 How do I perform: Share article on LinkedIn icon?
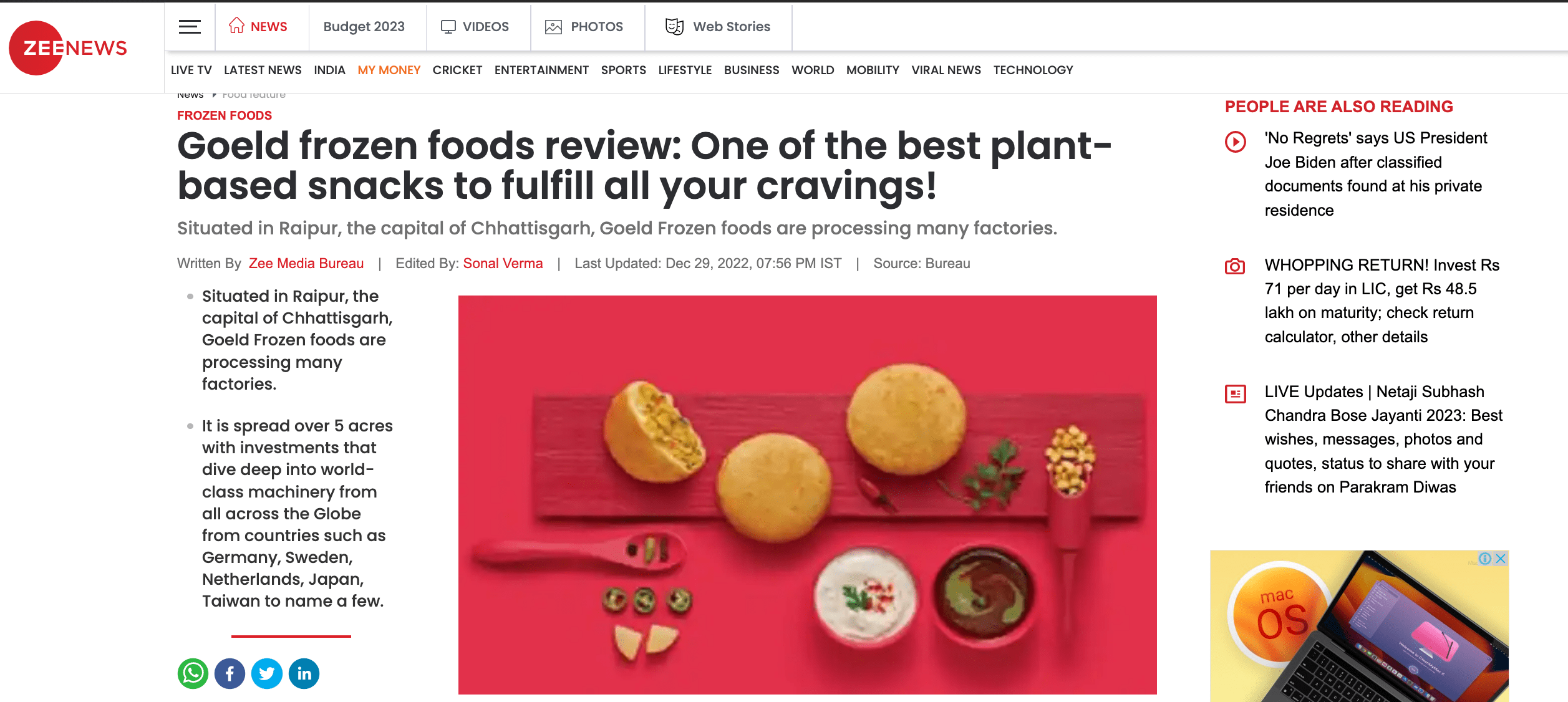pos(304,673)
